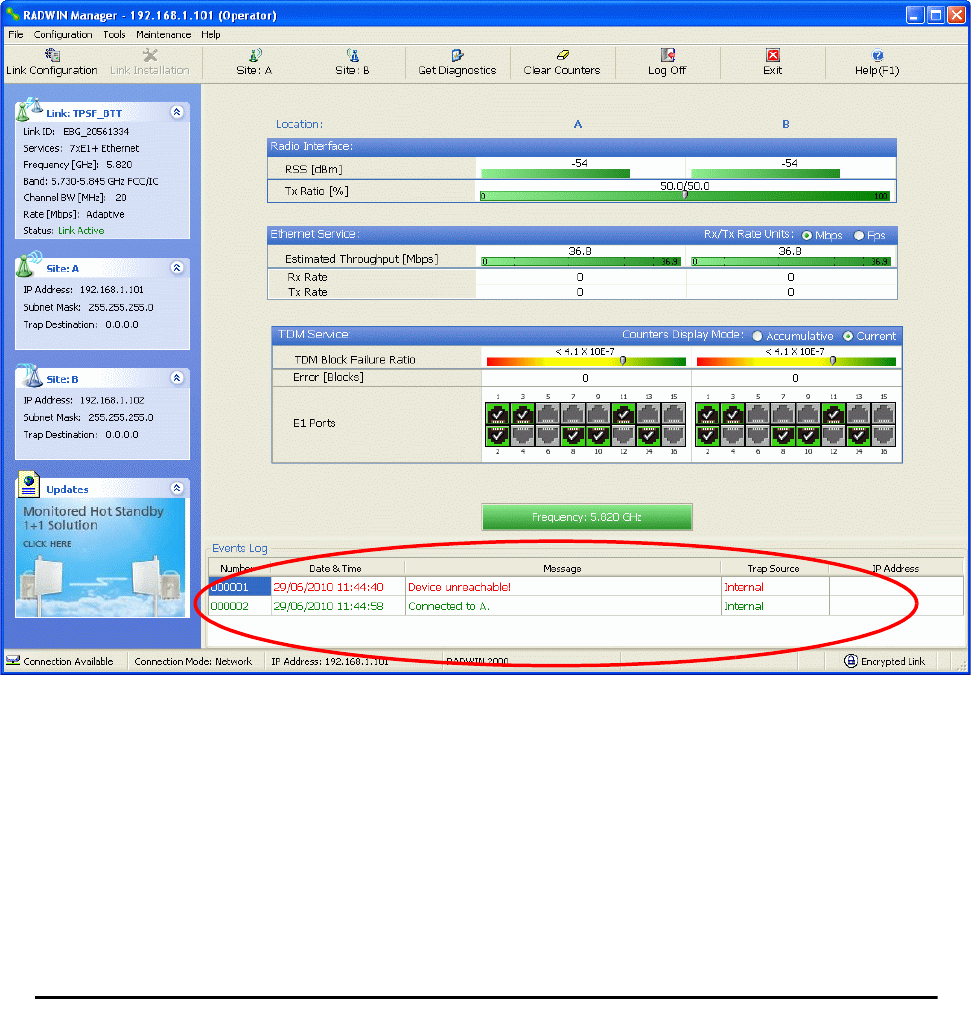Screen dimensions: 971x1015
Task: Select Site B E1 port 15
Action: [x=884, y=414]
